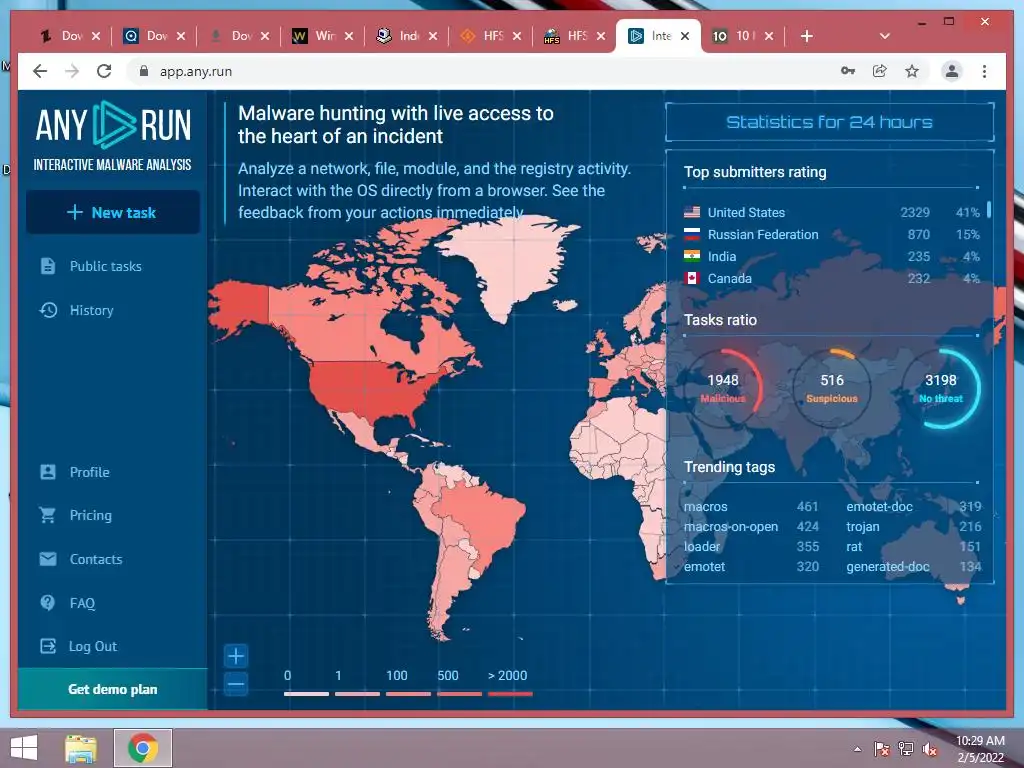Click the top submitters list scrollbar
Viewport: 1024px width, 768px height.
click(x=989, y=209)
